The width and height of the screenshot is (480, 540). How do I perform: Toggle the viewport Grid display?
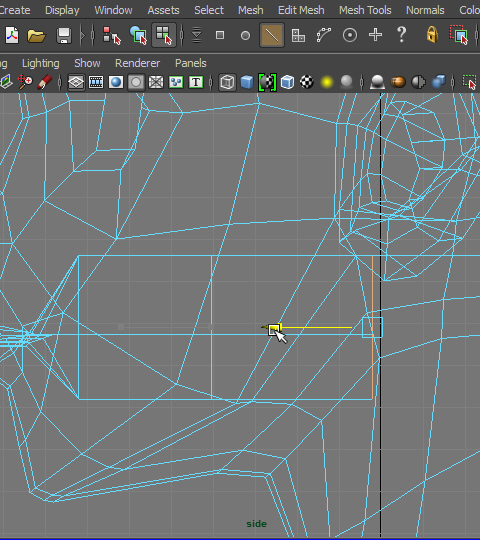(x=76, y=82)
